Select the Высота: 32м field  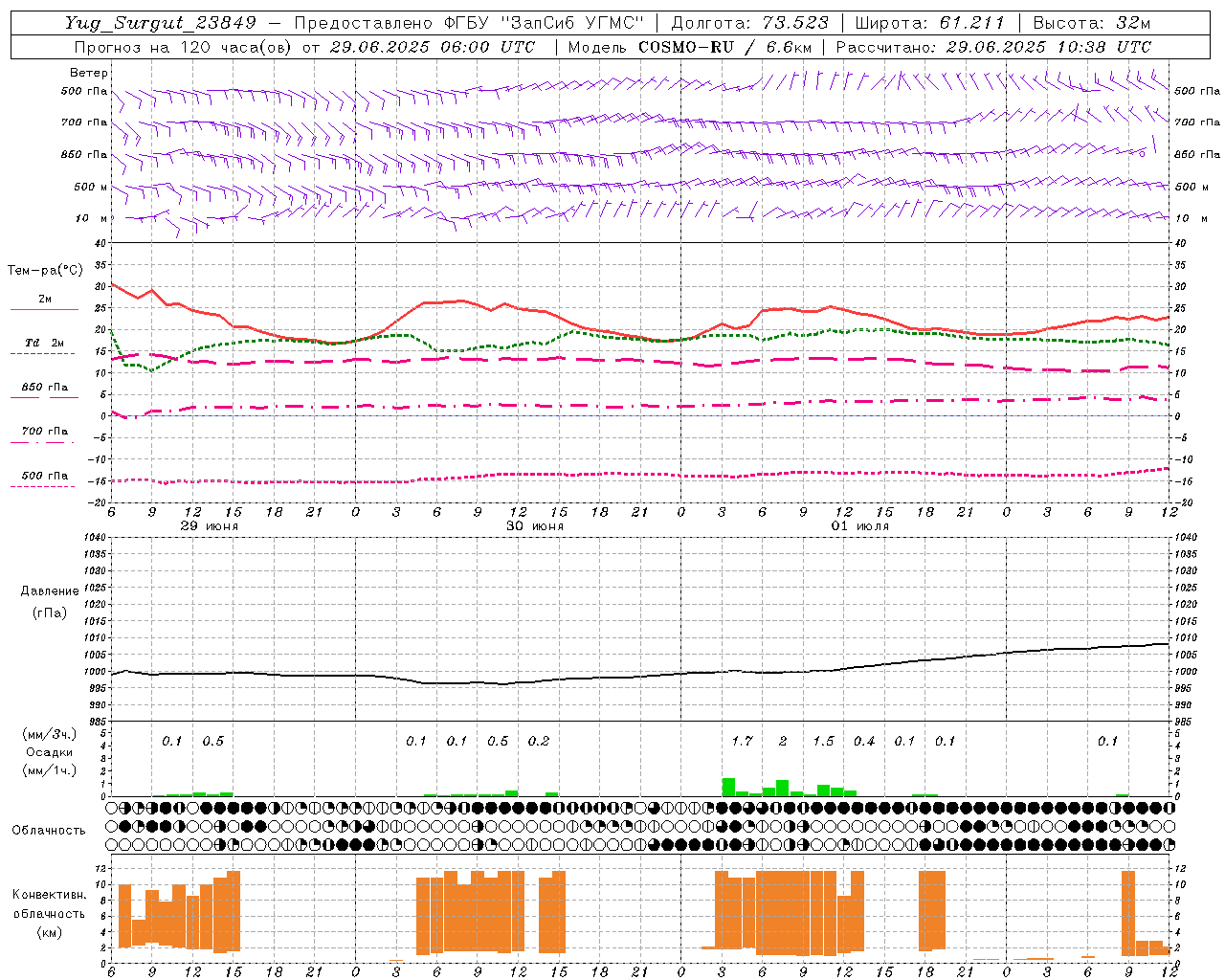tap(1092, 24)
